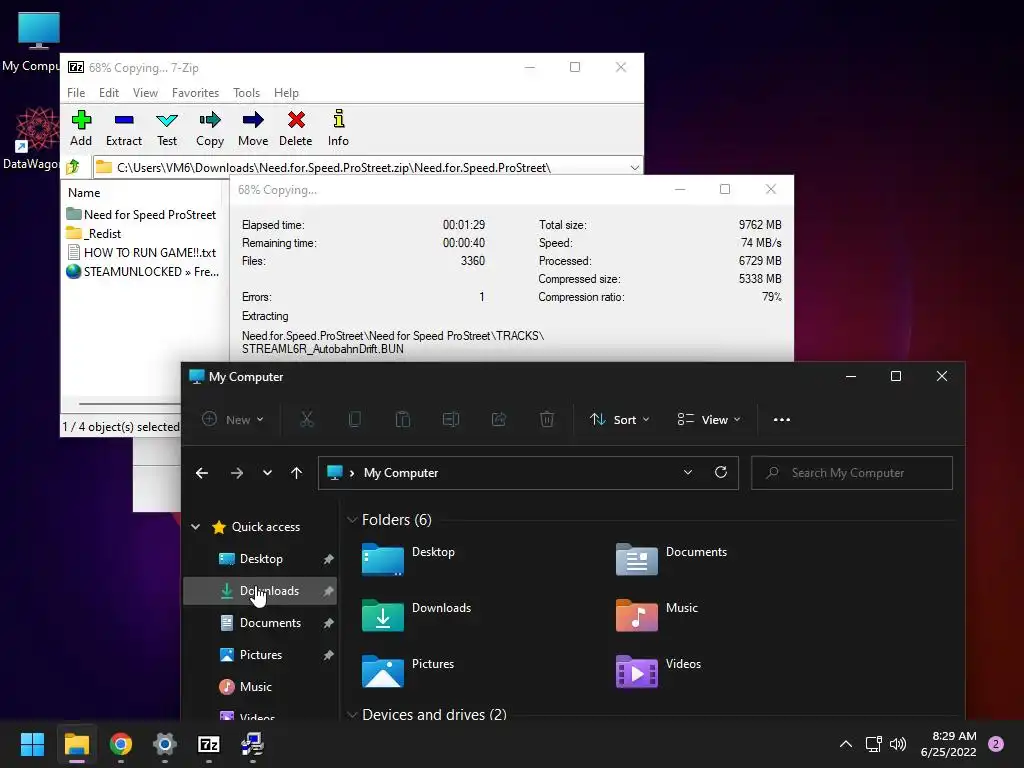Screen dimensions: 1024x768
Task: Go forward in My Computer navigation
Action: 236,473
